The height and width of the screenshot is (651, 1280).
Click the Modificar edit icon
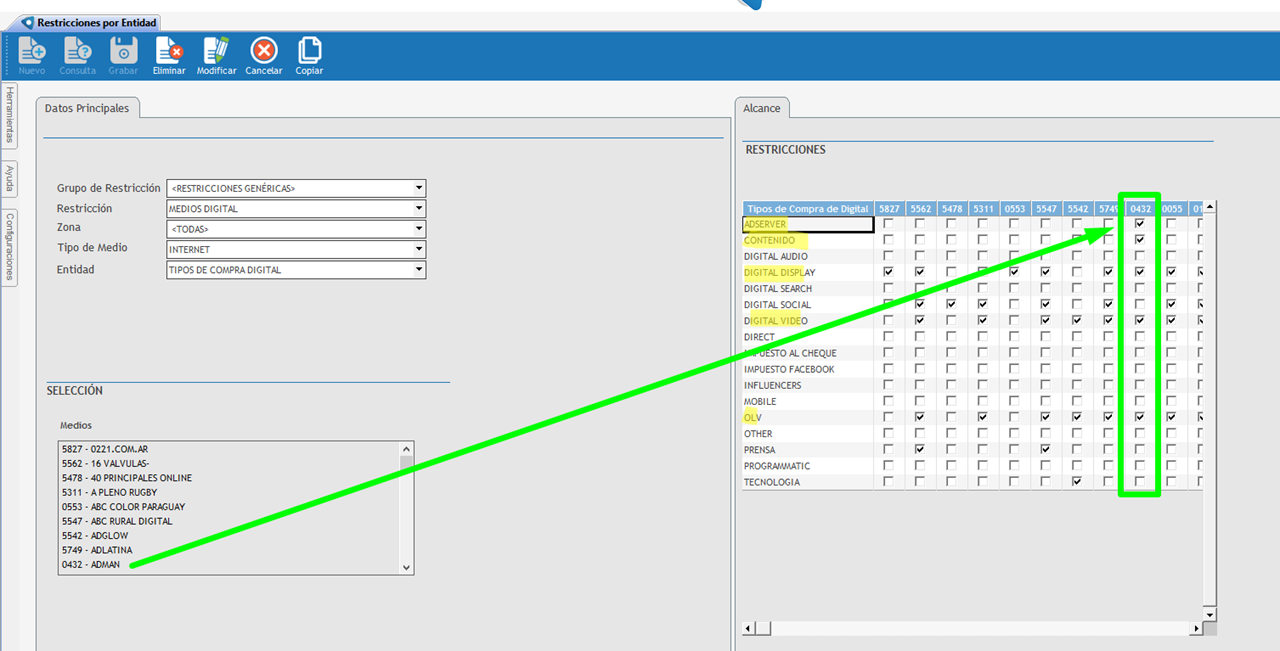pyautogui.click(x=216, y=50)
